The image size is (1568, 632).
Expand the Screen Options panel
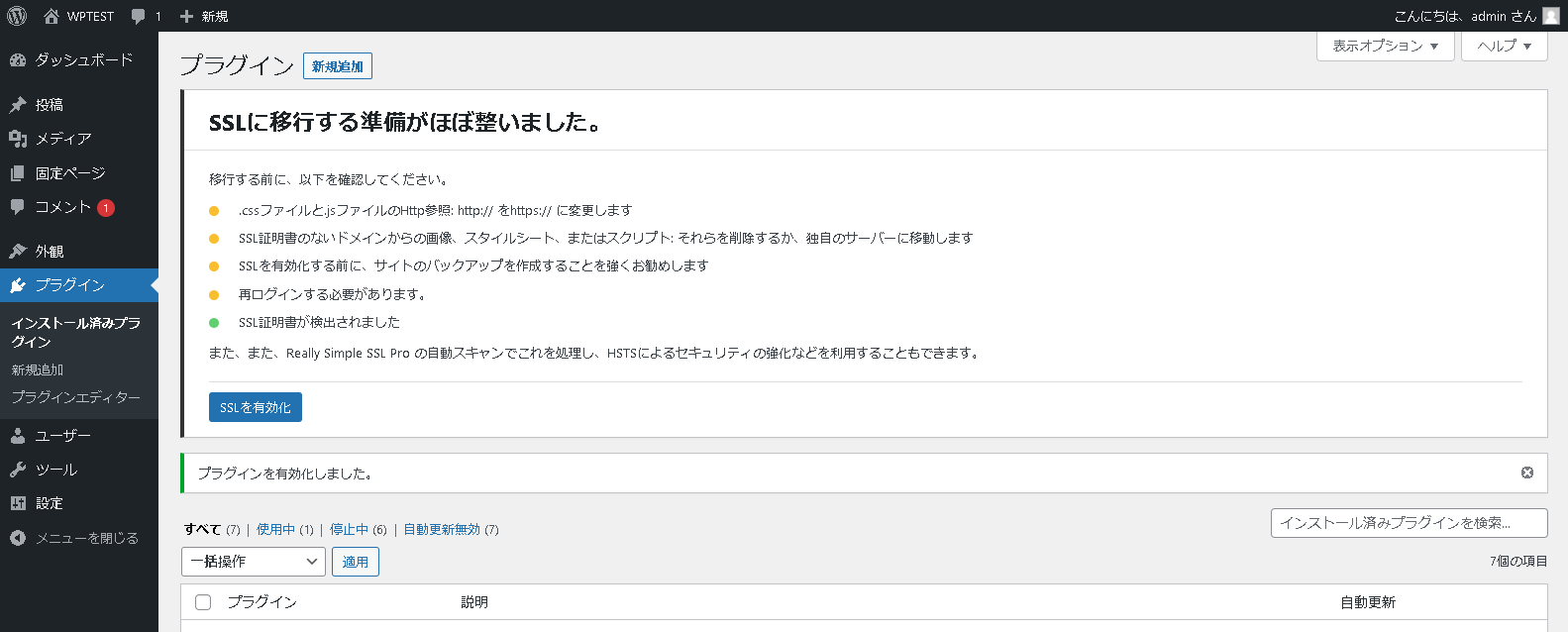point(1385,46)
